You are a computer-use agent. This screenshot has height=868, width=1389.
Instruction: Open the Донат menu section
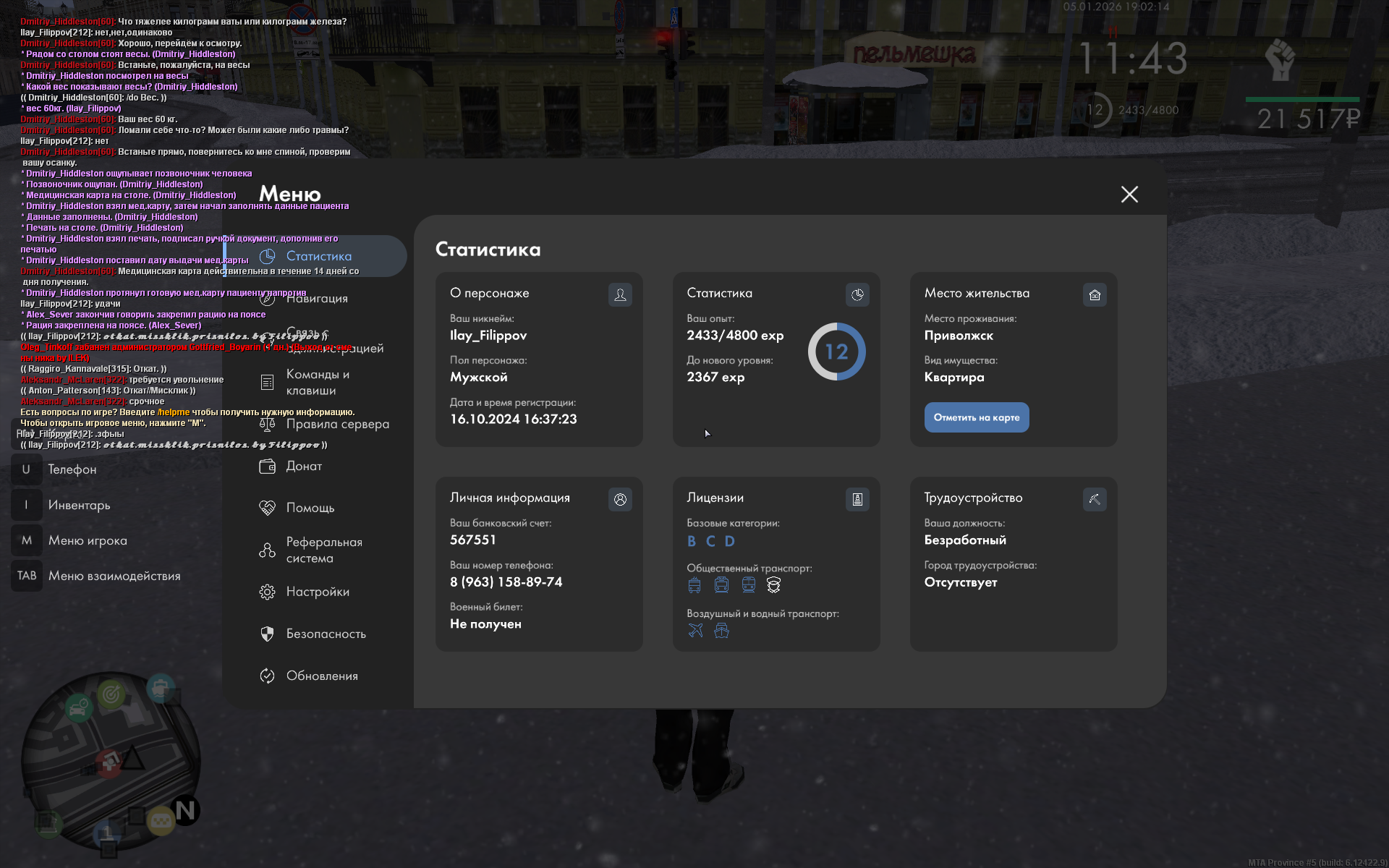(x=304, y=467)
